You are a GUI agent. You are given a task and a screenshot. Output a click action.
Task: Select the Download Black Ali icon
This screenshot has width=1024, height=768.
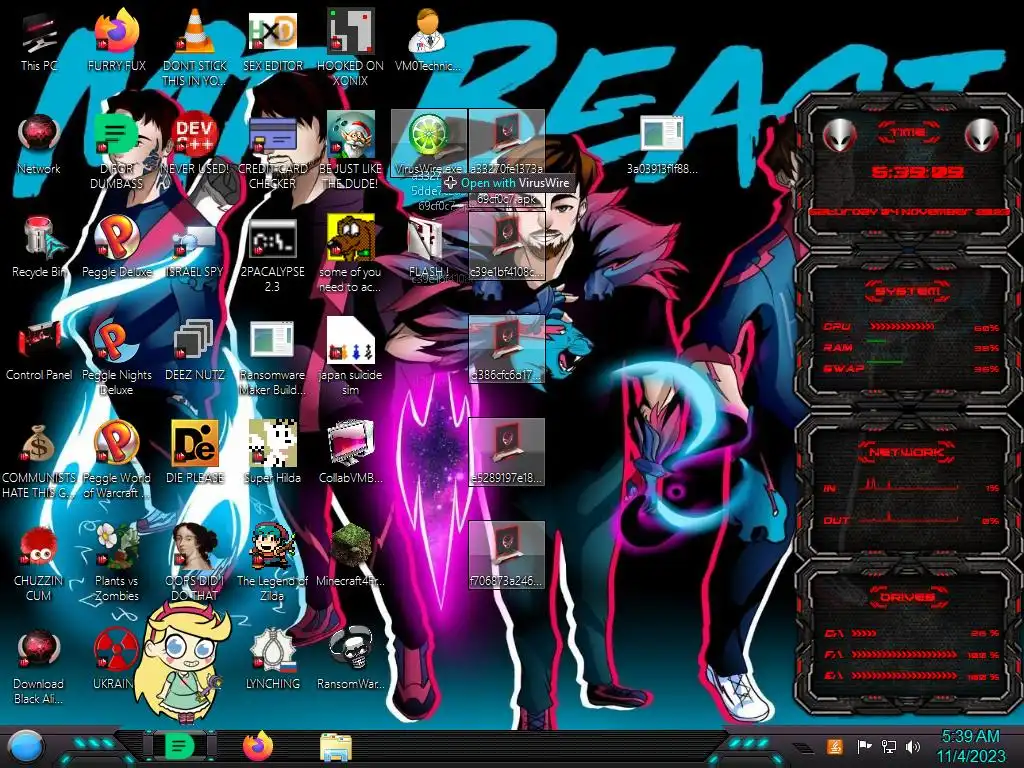click(39, 667)
